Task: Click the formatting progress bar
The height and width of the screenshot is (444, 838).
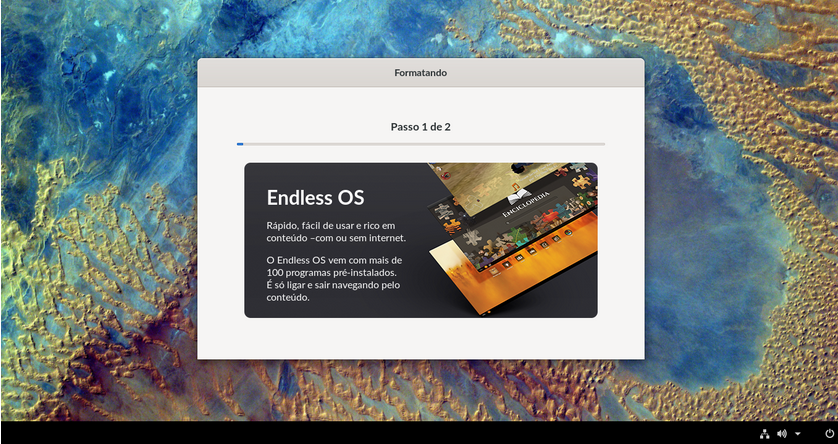Action: point(421,144)
